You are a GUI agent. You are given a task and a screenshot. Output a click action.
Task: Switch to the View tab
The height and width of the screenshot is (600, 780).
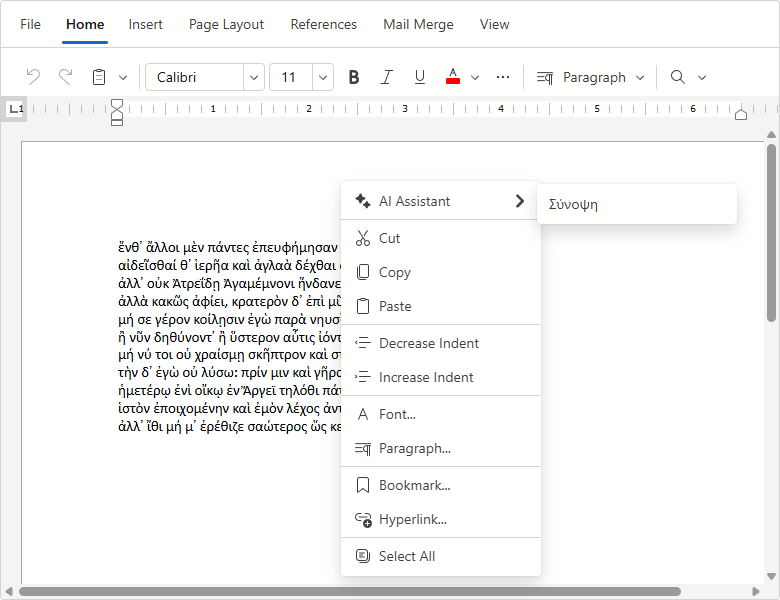click(x=494, y=24)
